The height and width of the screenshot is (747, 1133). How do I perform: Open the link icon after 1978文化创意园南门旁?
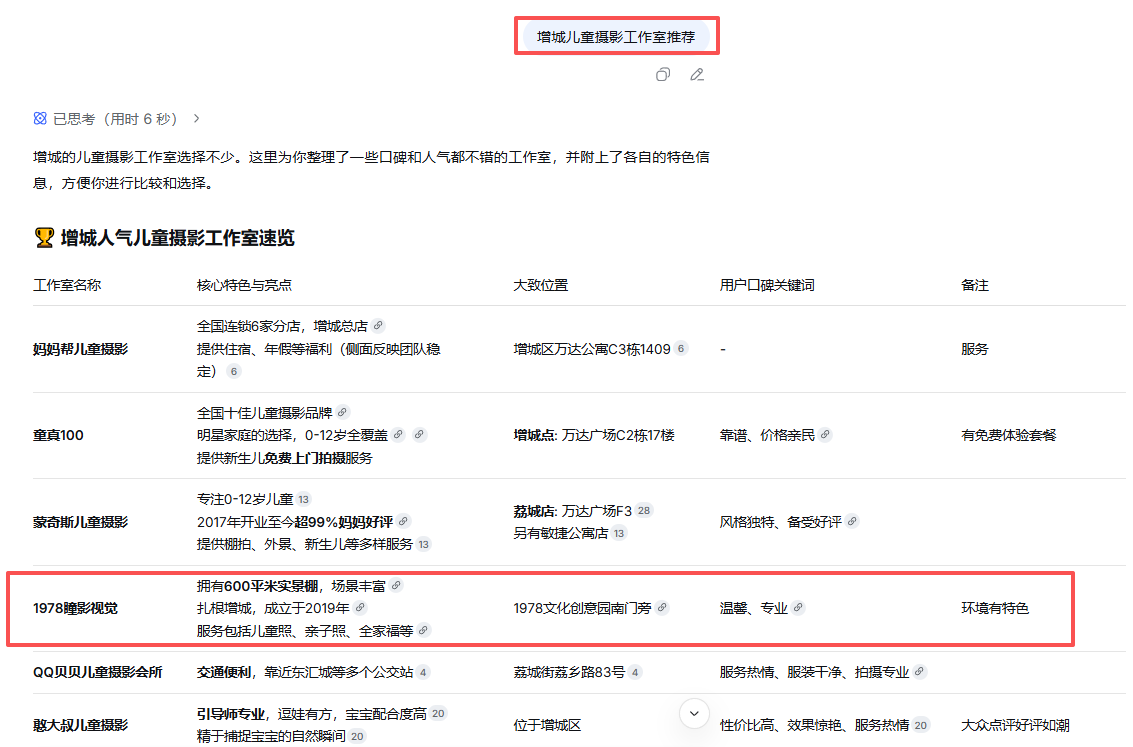click(662, 608)
